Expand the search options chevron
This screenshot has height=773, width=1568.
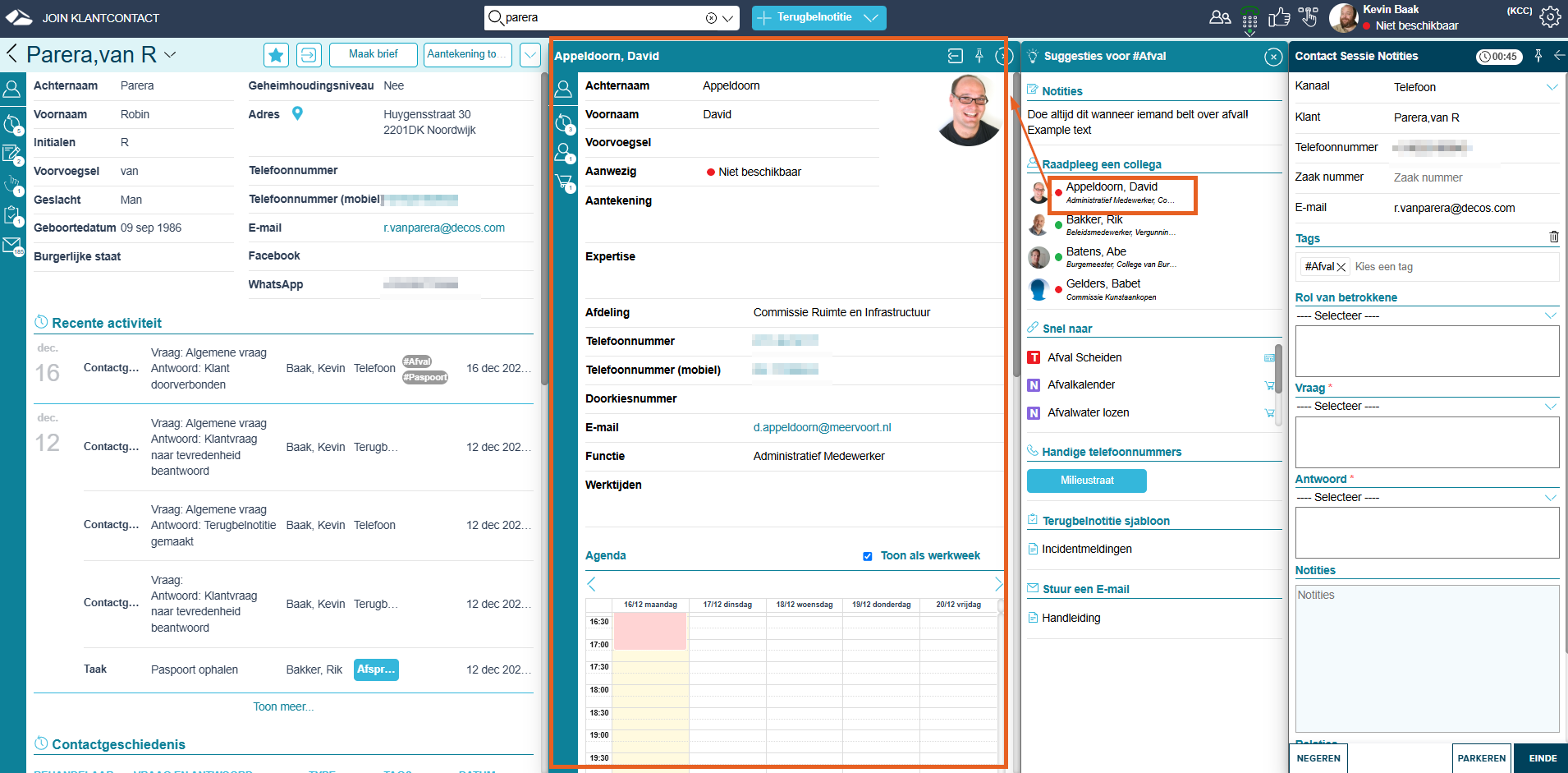[x=728, y=18]
